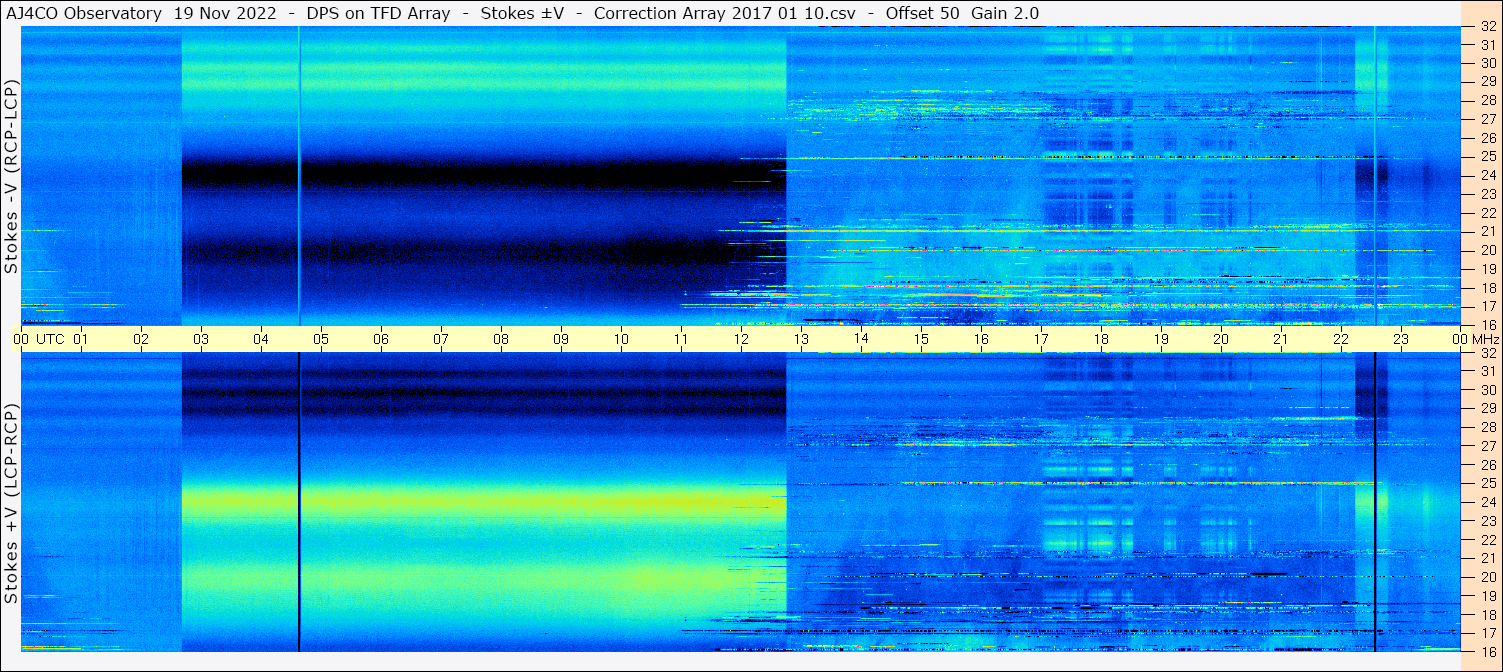The image size is (1503, 672).
Task: Click the 13 UTC hour marker
Action: coord(801,339)
